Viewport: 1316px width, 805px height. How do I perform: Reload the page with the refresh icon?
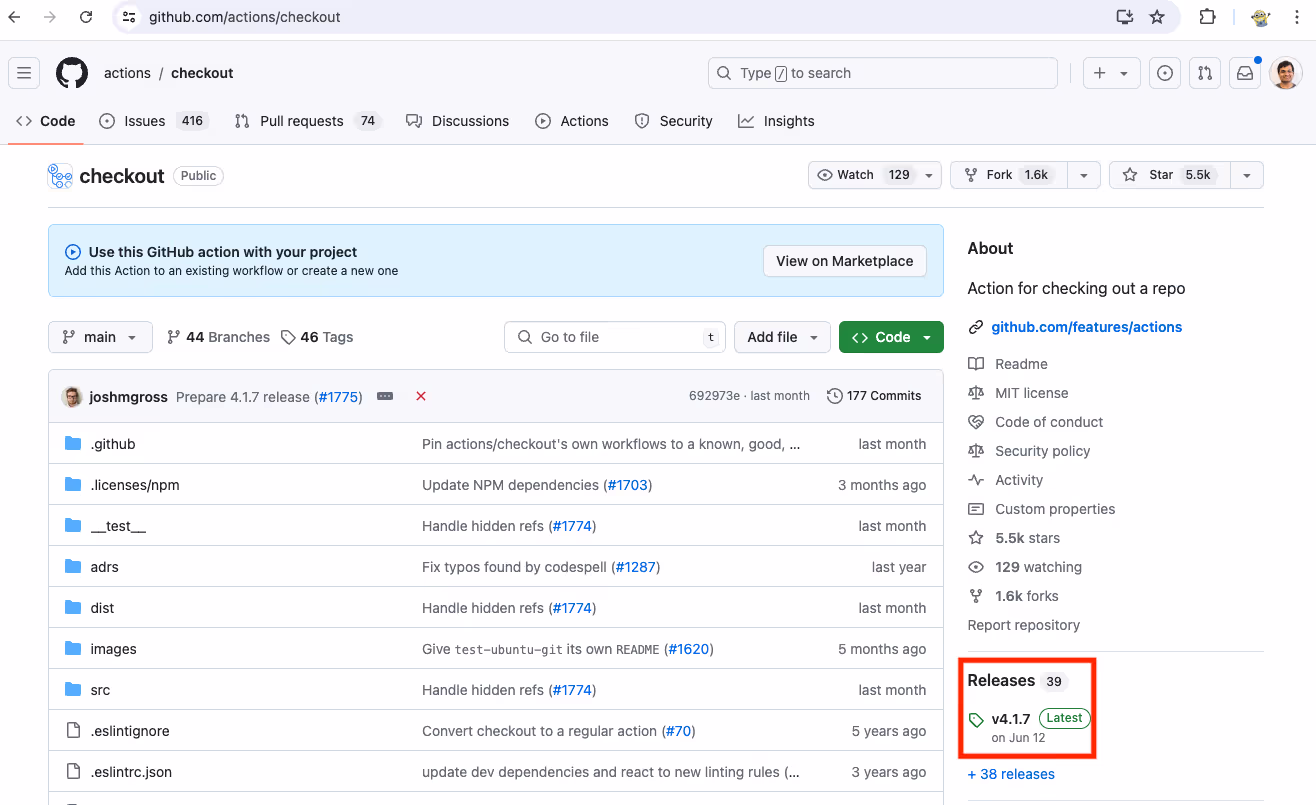pos(86,17)
